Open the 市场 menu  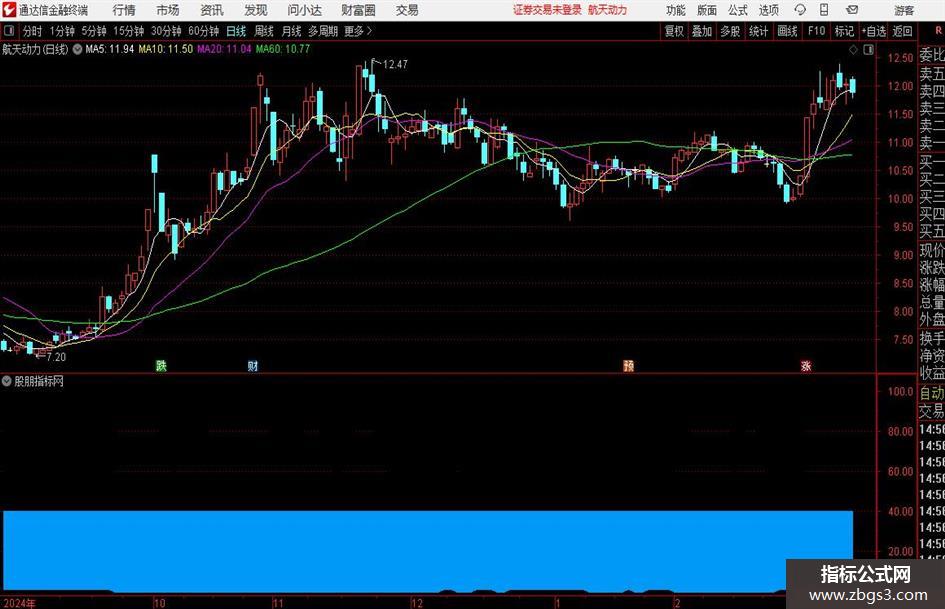[x=168, y=10]
